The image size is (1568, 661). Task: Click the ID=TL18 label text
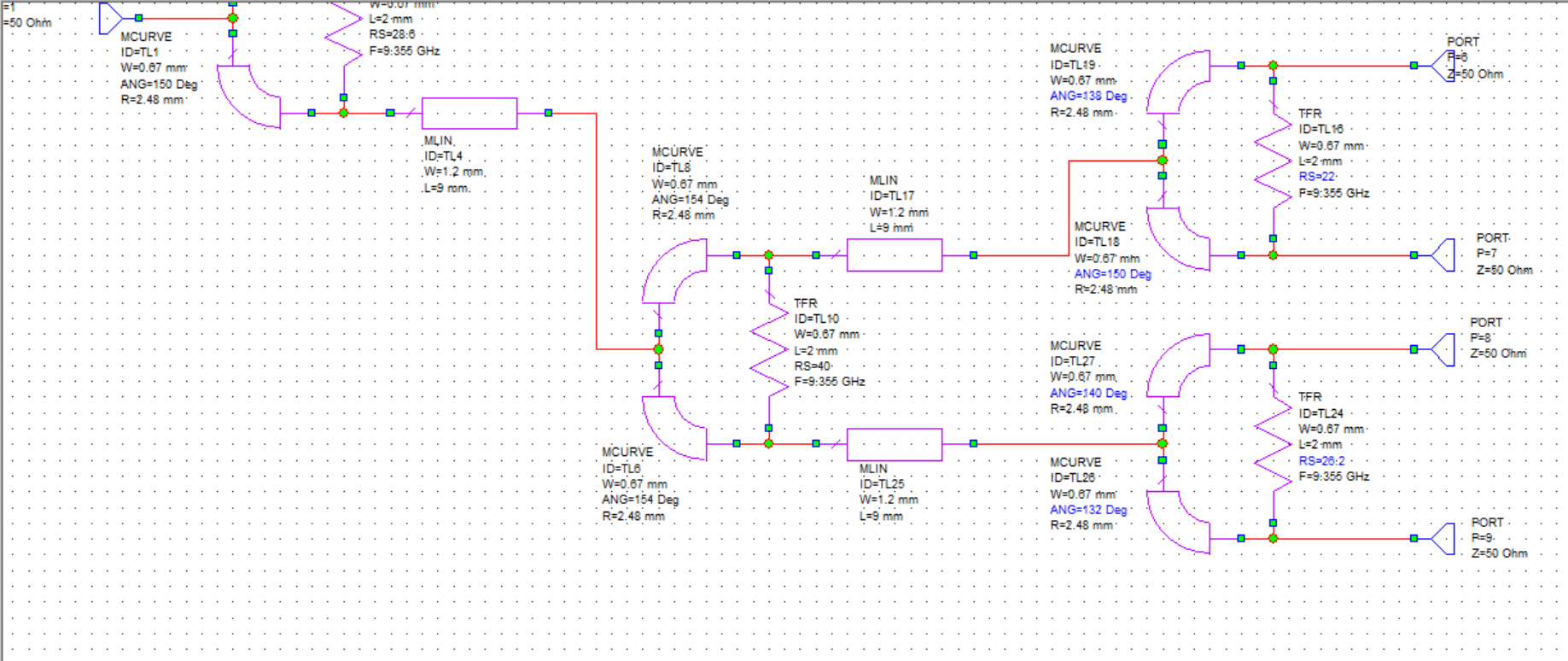[x=1097, y=242]
